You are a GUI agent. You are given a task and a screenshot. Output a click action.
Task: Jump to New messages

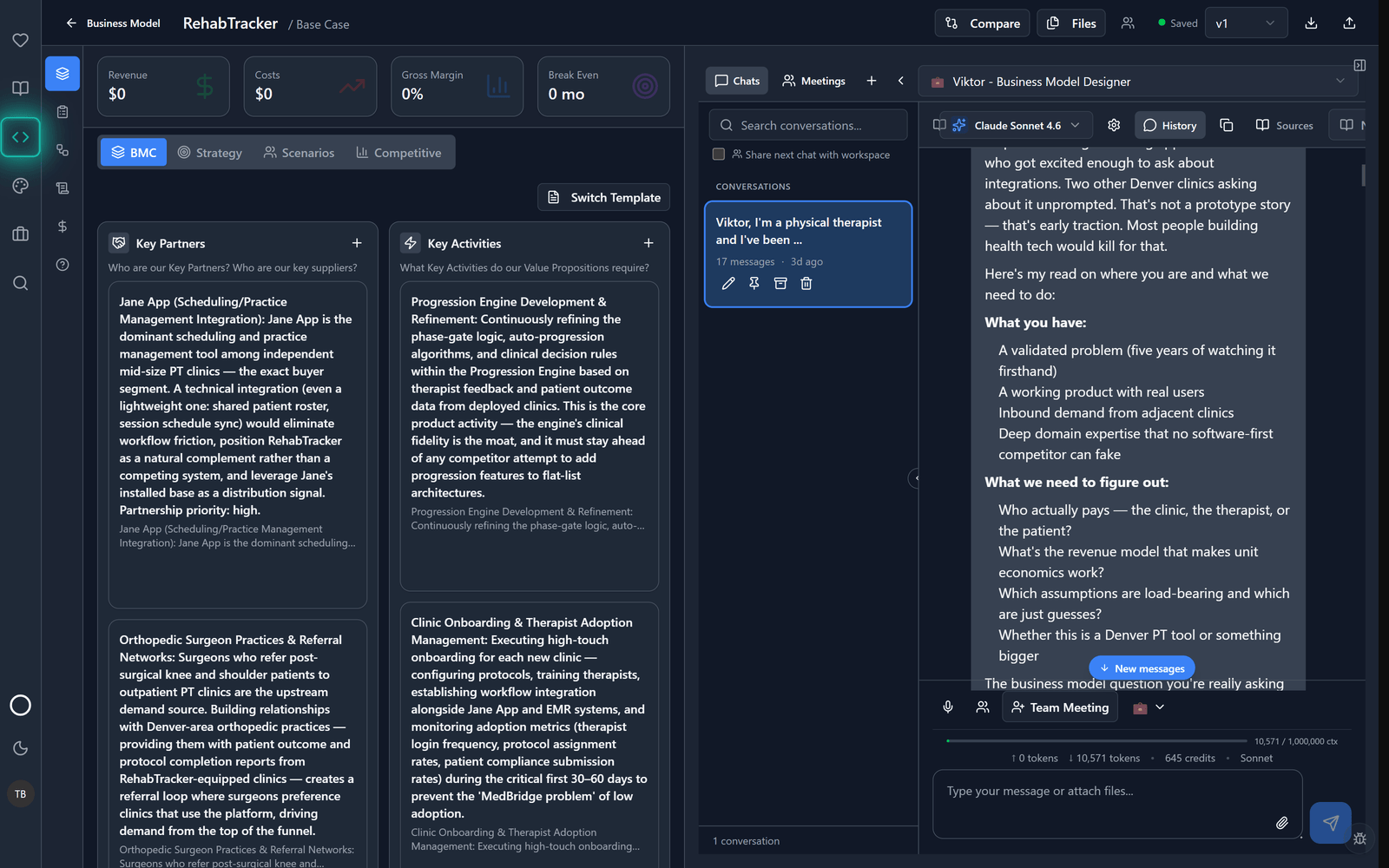pos(1142,668)
